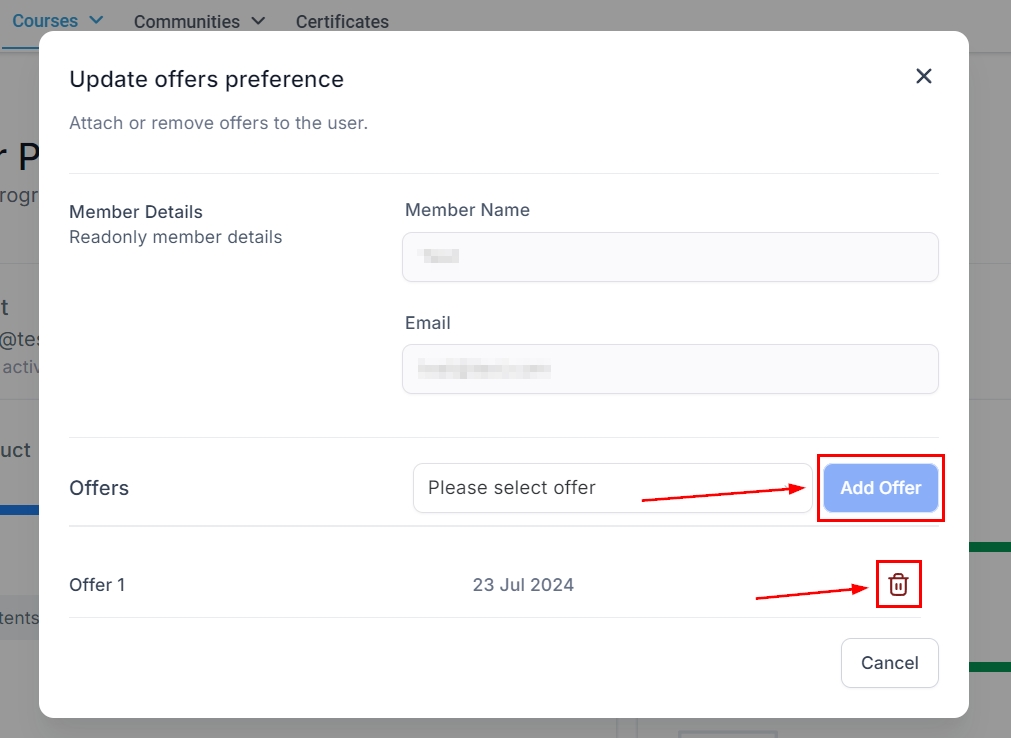
Task: Click the Update offers preference heading
Action: (x=206, y=79)
